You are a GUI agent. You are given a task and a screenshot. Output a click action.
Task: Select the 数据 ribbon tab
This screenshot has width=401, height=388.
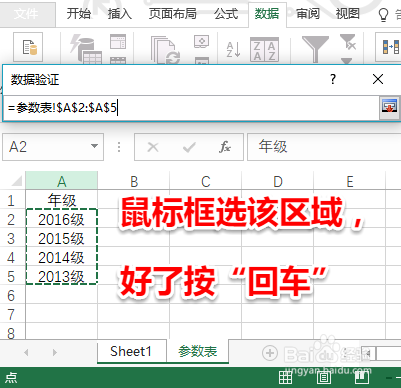coord(267,14)
